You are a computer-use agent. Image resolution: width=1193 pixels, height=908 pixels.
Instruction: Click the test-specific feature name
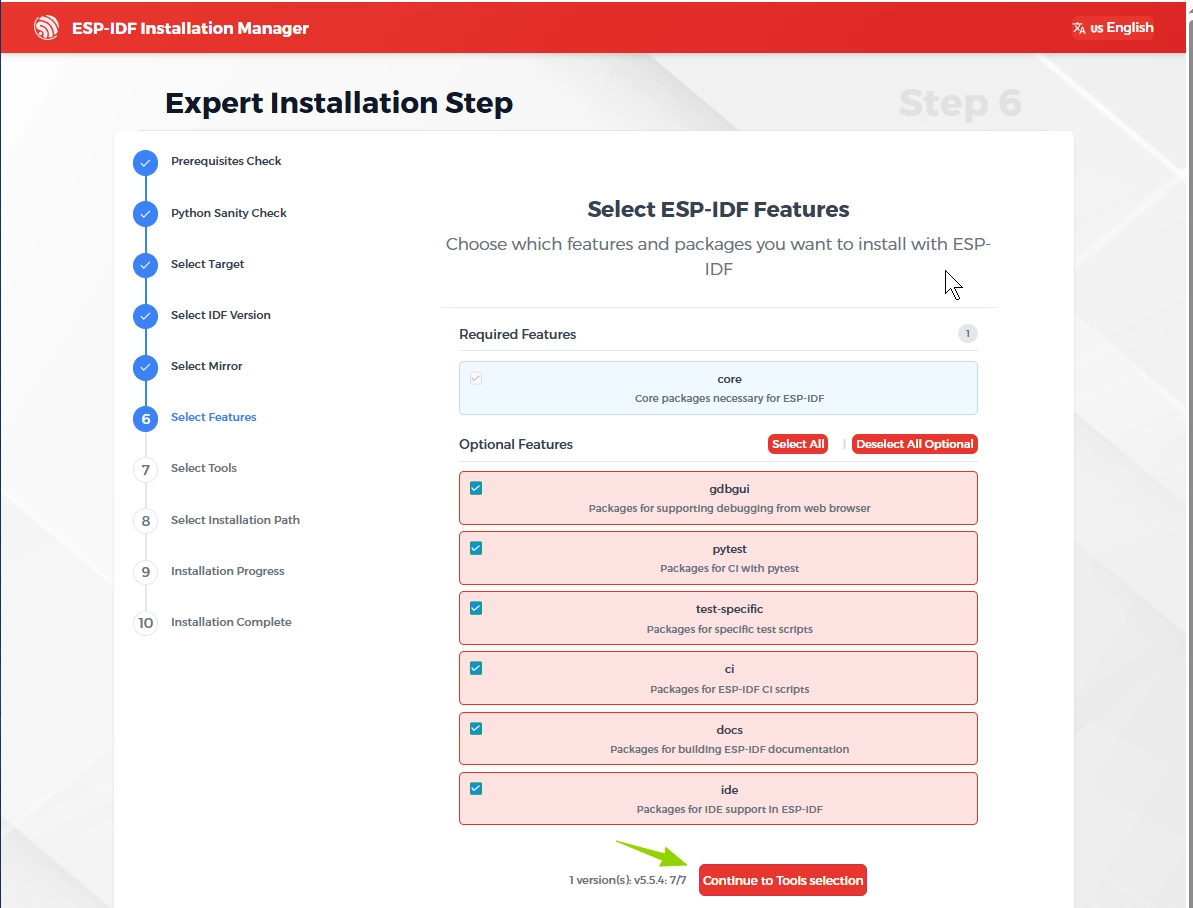click(x=729, y=609)
